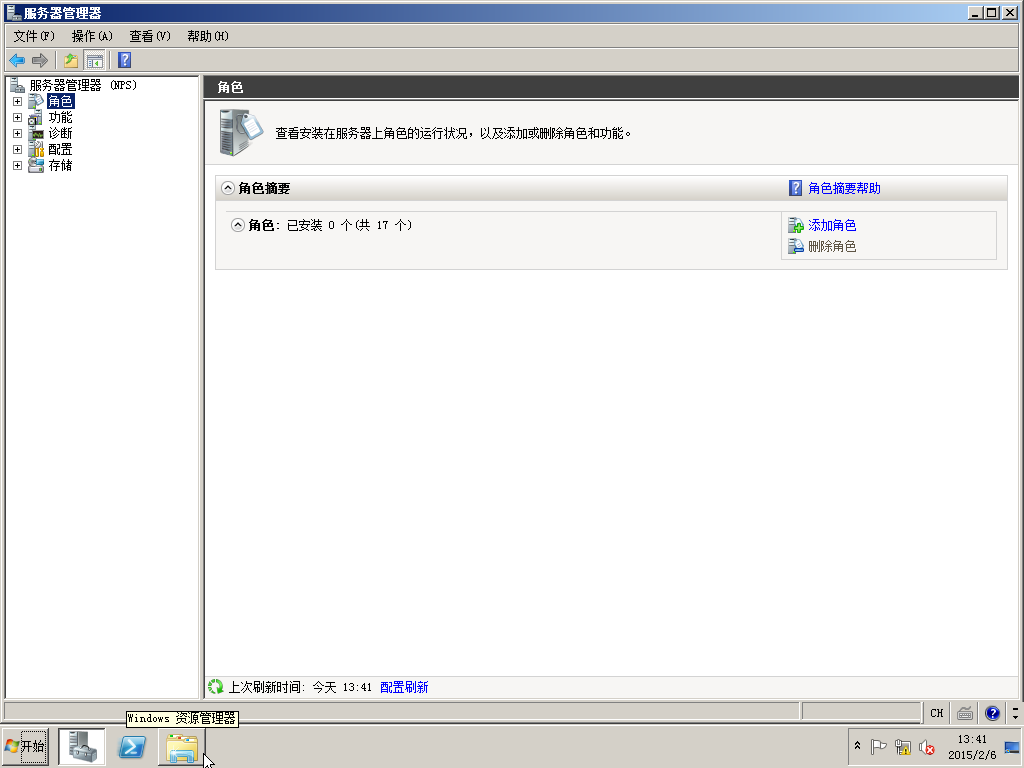Screen dimensions: 1024x768
Task: Click the 角色 tree node icon
Action: pyautogui.click(x=36, y=101)
